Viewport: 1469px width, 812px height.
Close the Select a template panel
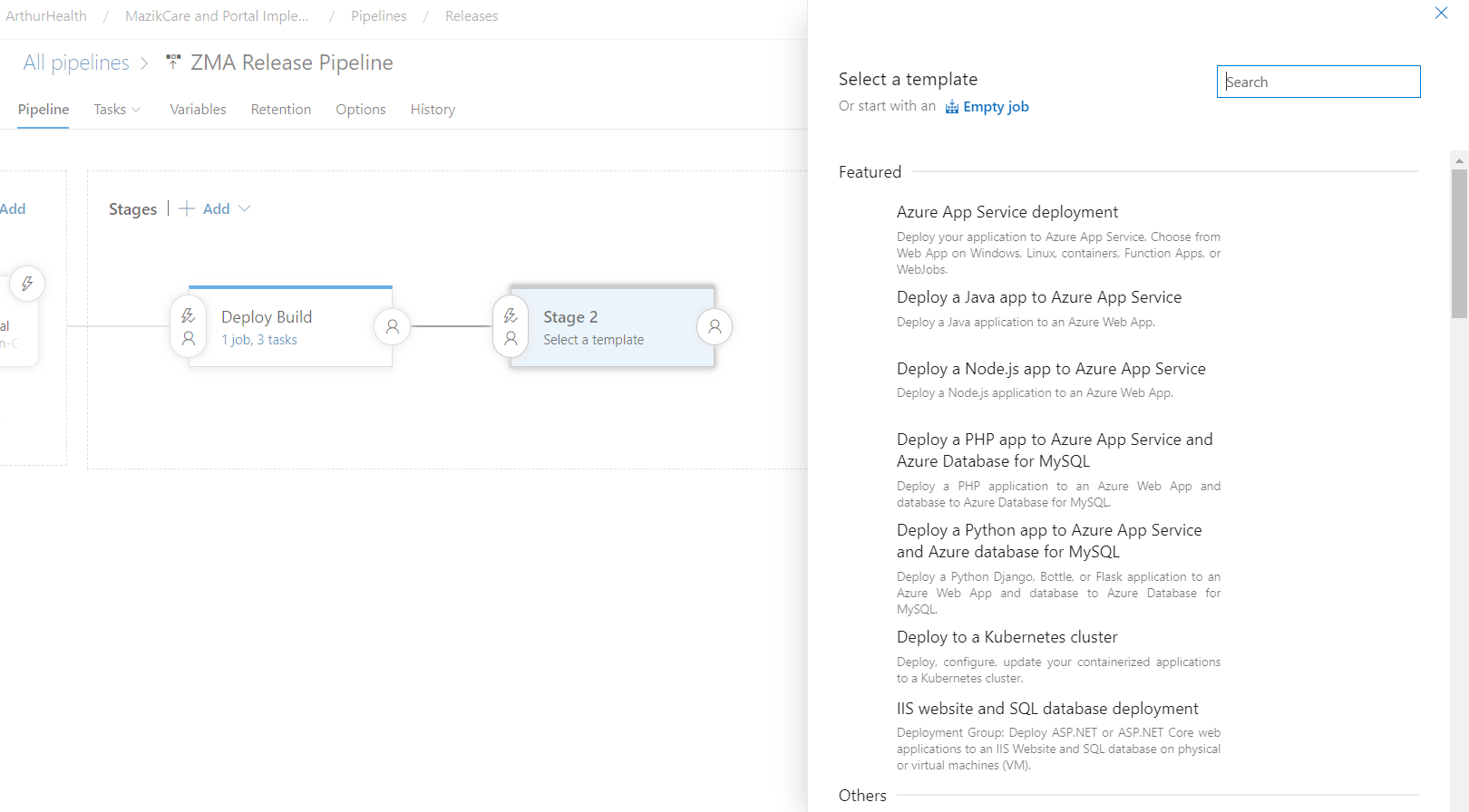1441,13
